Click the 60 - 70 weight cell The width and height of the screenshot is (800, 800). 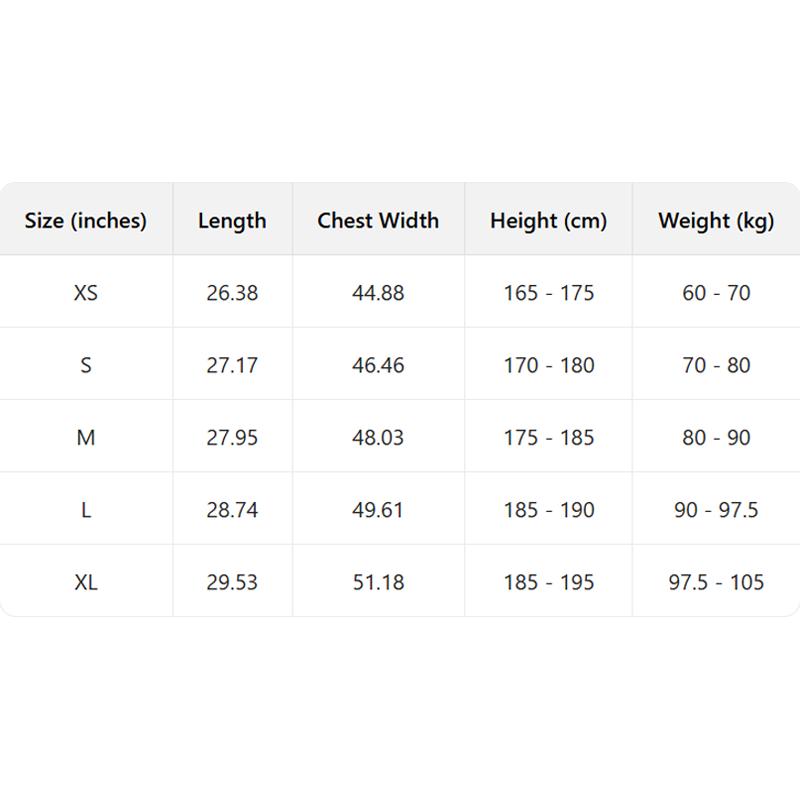pyautogui.click(x=716, y=293)
